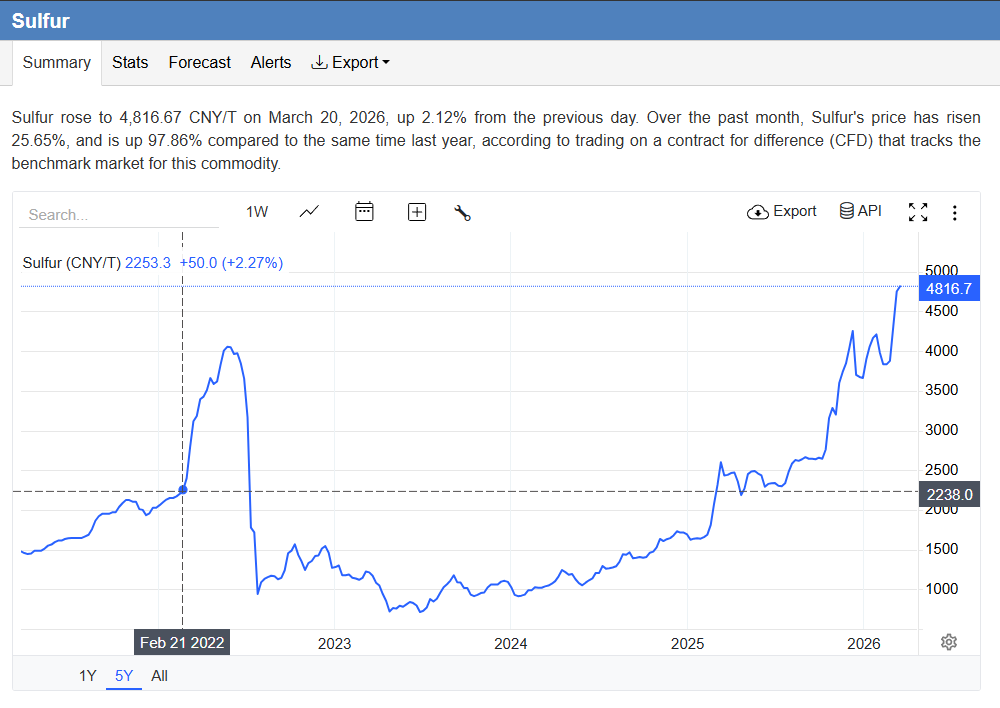Click the 4816.7 current price label
1000x708 pixels.
(x=948, y=288)
